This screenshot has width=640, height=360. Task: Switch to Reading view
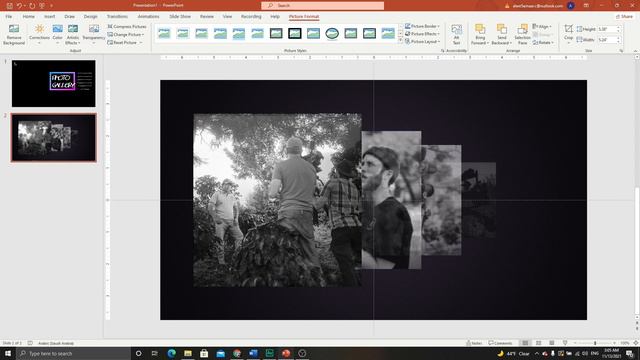click(551, 343)
